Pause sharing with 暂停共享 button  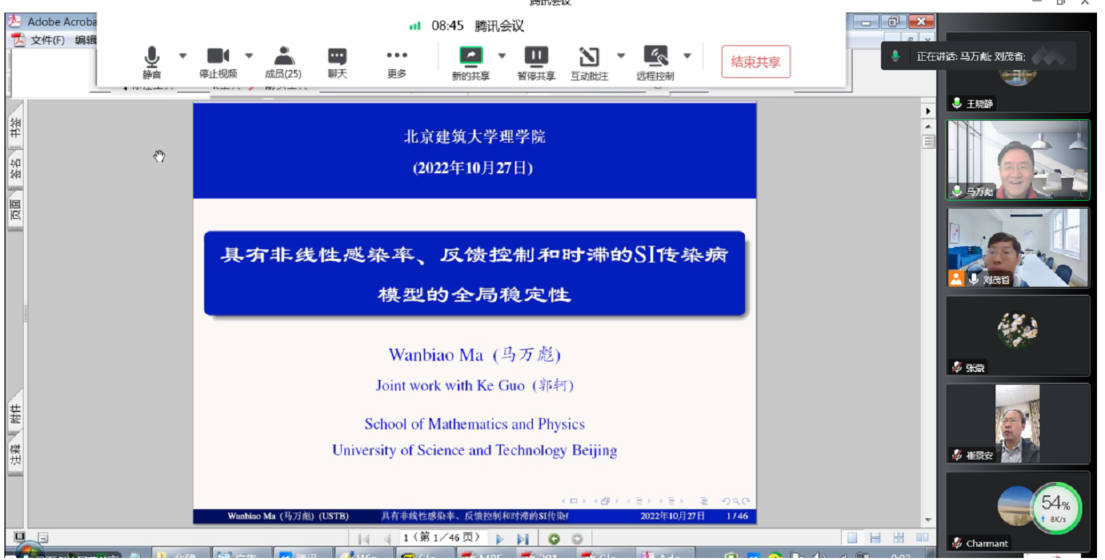tap(536, 61)
